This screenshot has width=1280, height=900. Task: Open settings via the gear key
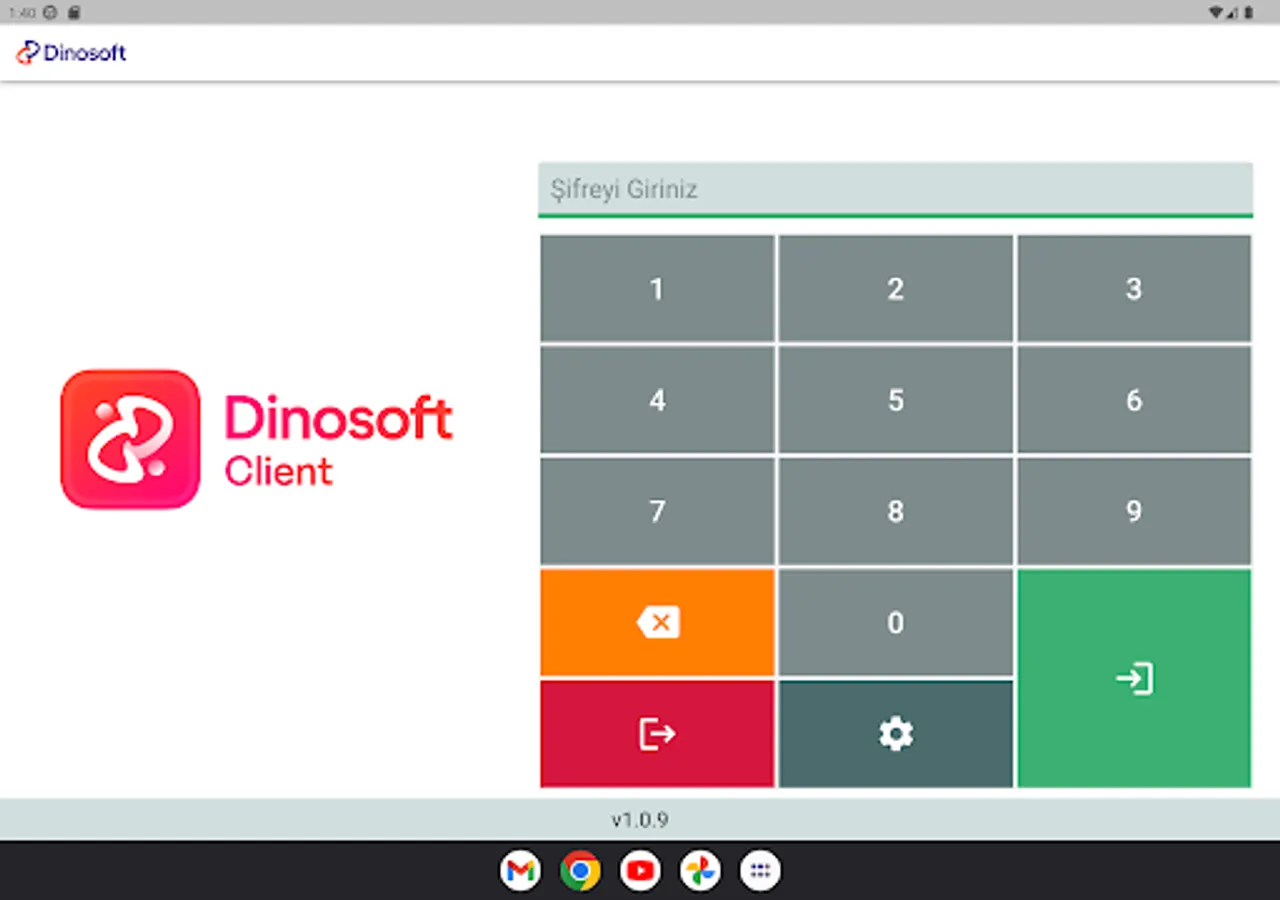(894, 734)
